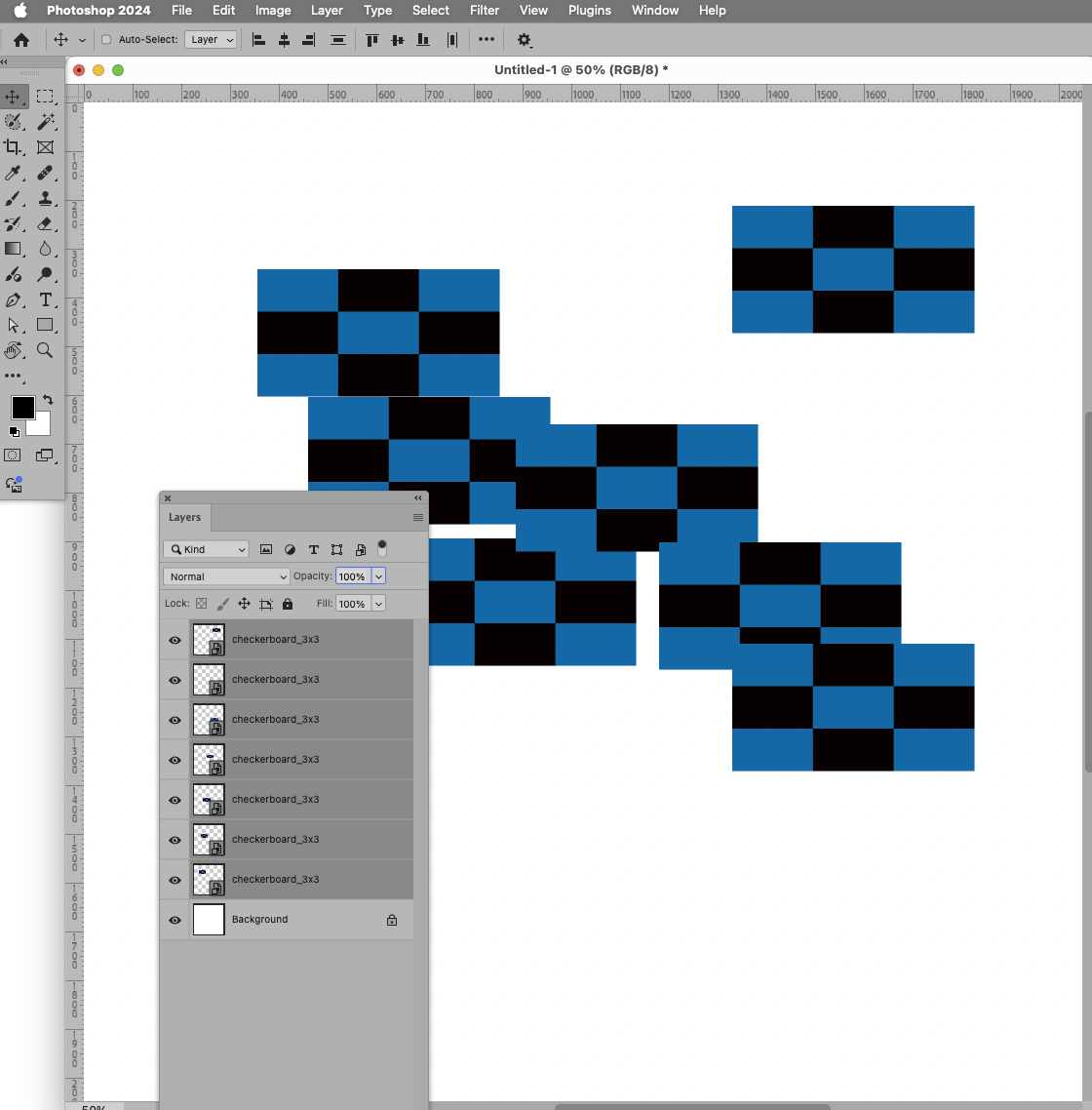Image resolution: width=1092 pixels, height=1110 pixels.
Task: Select the Clone Stamp tool
Action: point(45,198)
